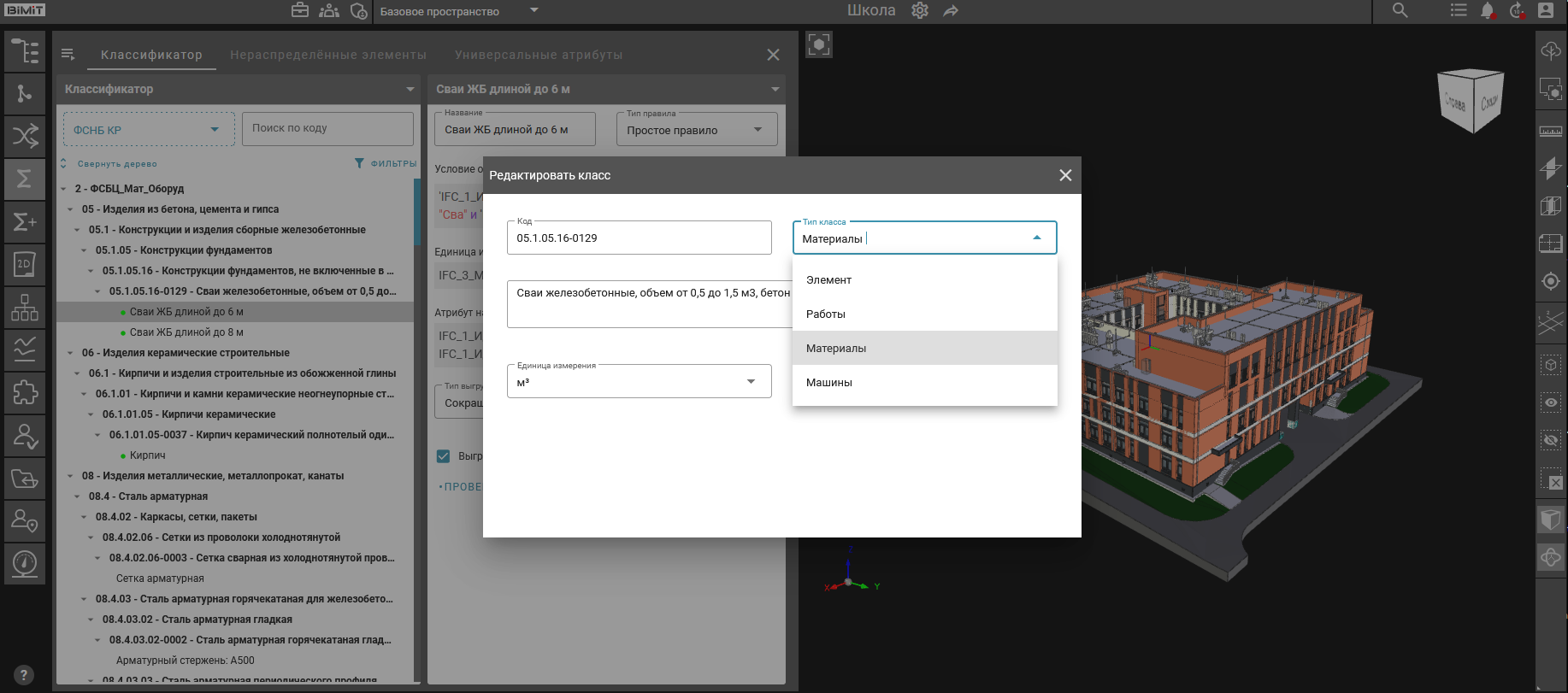This screenshot has height=693, width=1568.
Task: Collapse the Классификатор panel header arrow
Action: pos(410,89)
